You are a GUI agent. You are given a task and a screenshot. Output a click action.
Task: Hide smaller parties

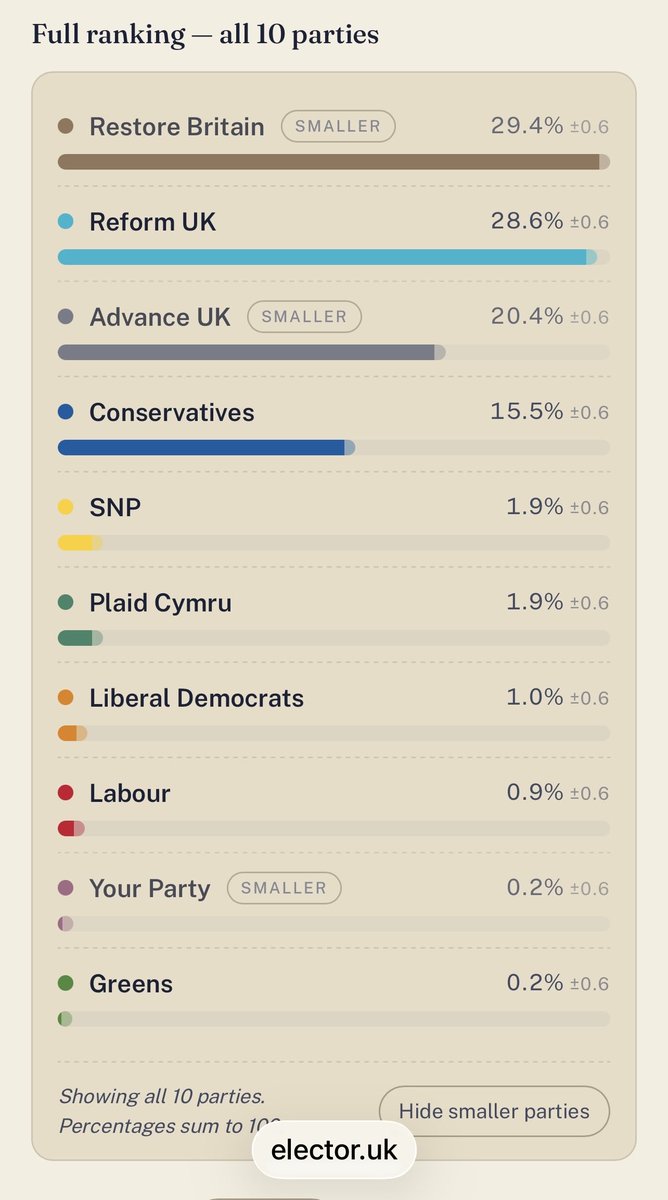494,1111
